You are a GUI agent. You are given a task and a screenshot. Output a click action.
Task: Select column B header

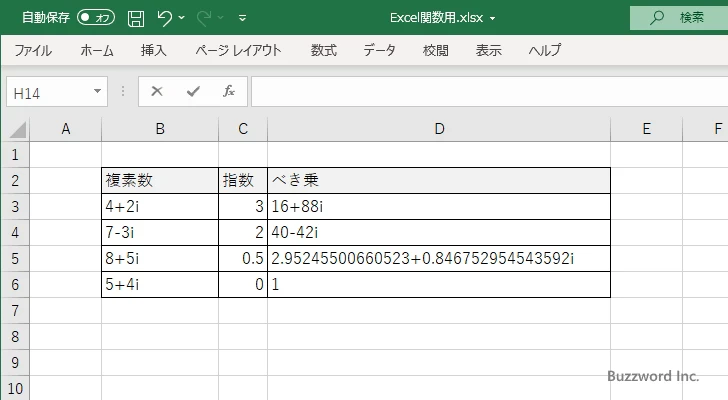pos(160,129)
